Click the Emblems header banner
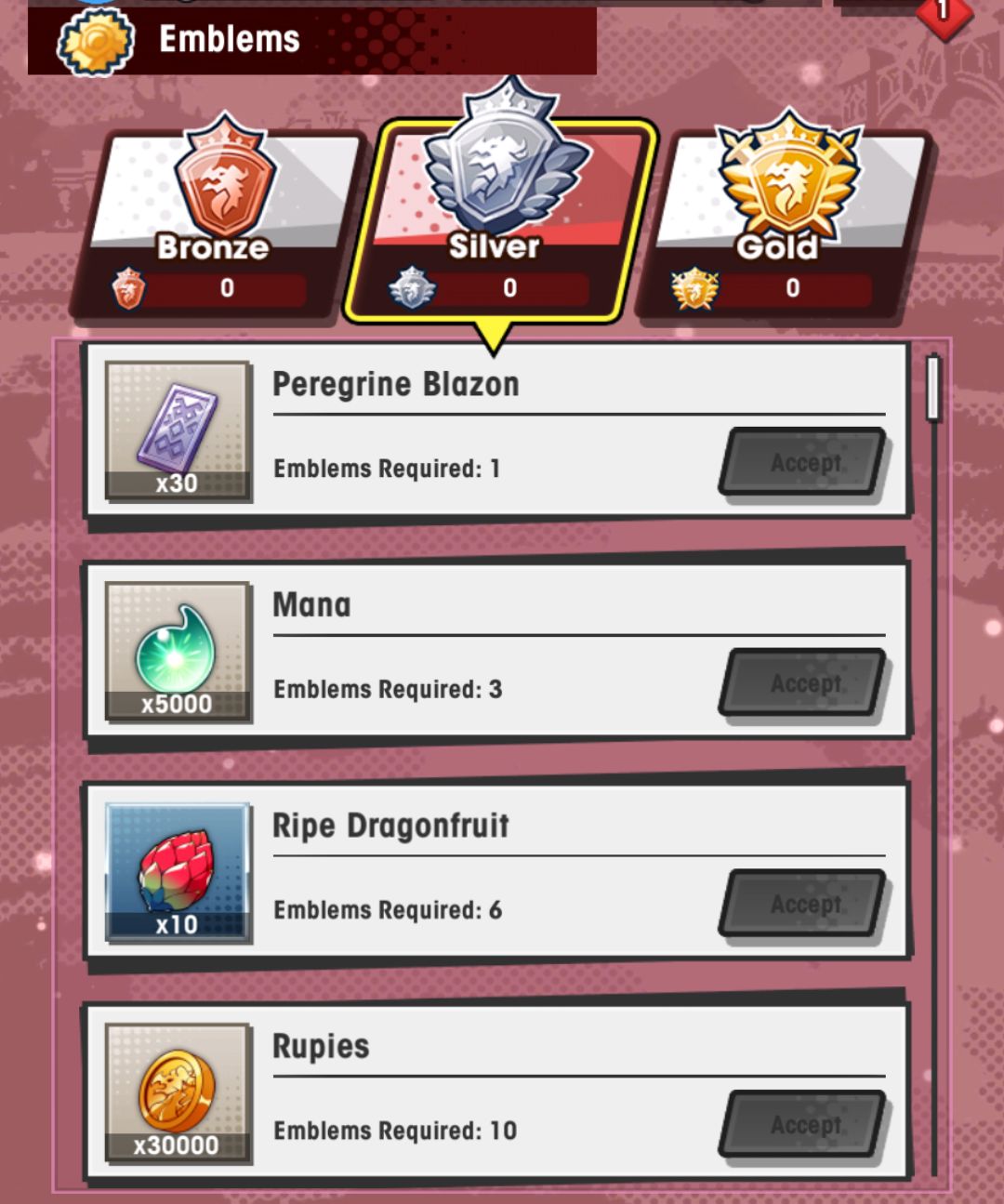 312,41
